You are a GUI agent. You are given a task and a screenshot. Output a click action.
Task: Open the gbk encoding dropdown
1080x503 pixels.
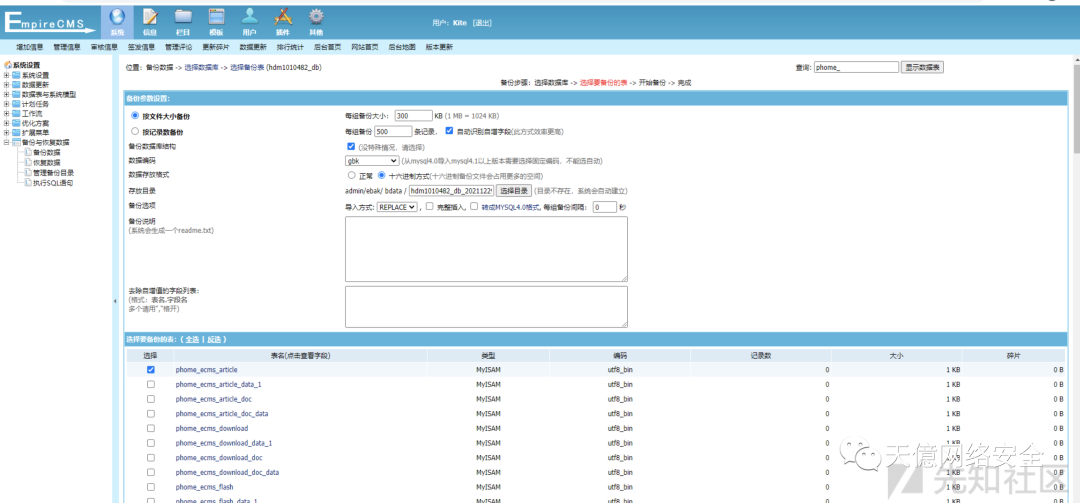pos(372,161)
